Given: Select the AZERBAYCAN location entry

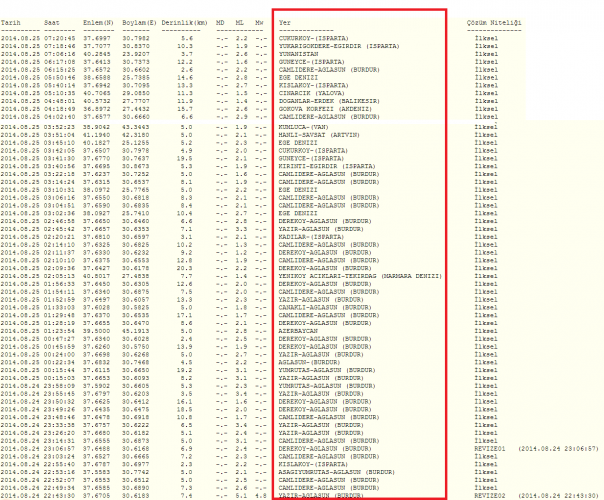Looking at the screenshot, I should click(x=299, y=330).
